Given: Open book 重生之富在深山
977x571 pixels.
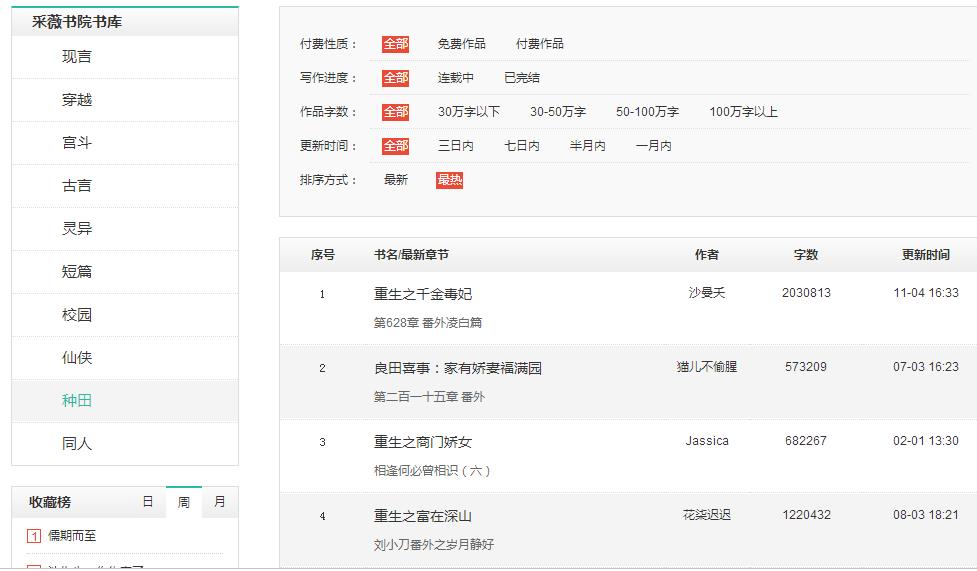Looking at the screenshot, I should coord(422,516).
